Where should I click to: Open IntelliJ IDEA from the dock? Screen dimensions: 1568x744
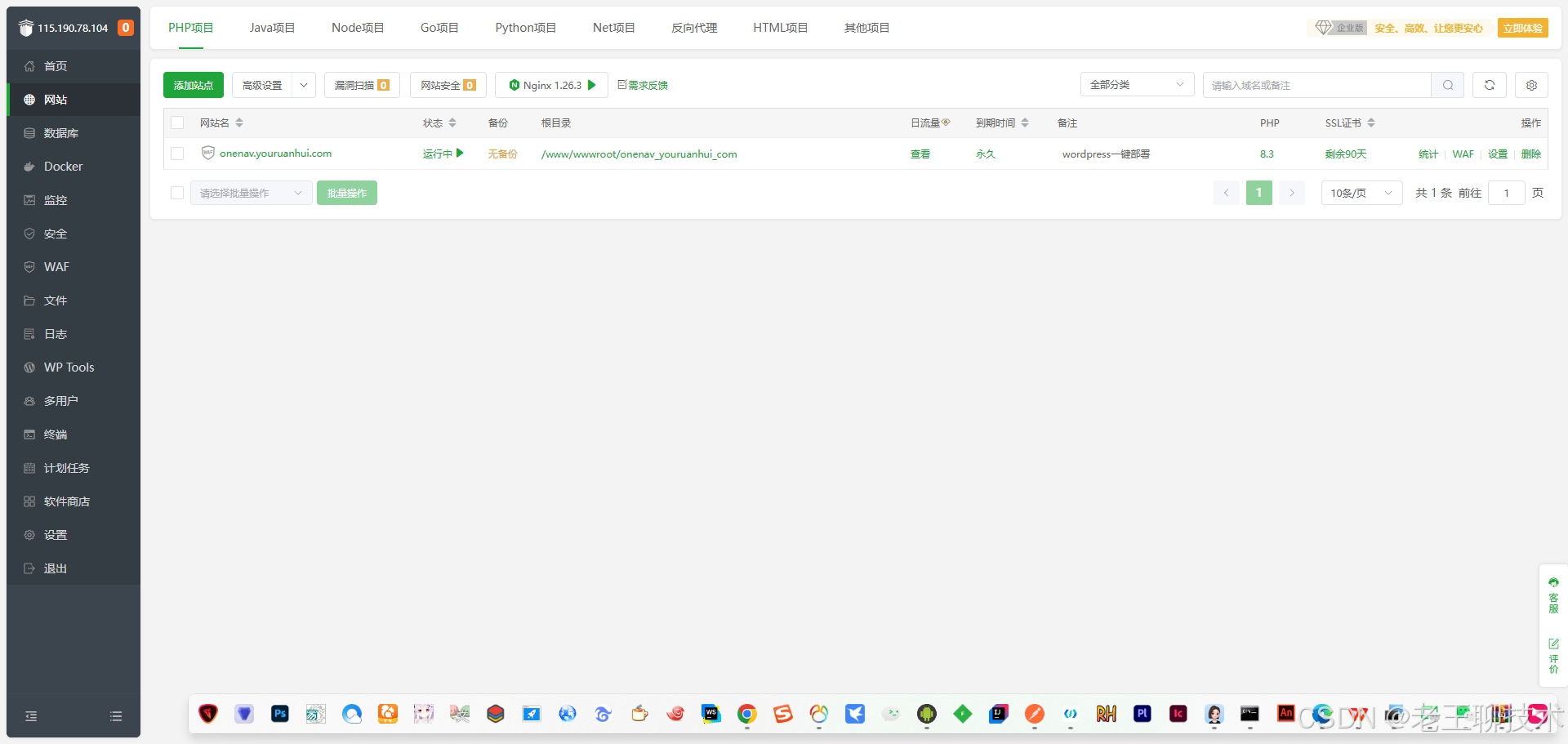point(998,714)
